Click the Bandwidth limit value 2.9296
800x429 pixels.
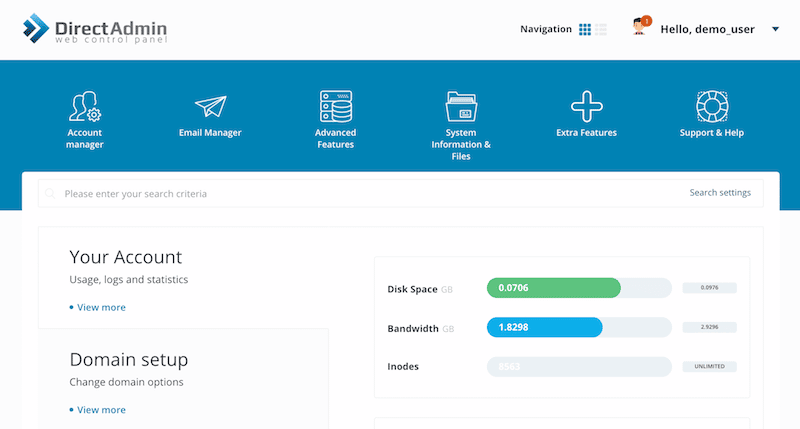click(709, 327)
